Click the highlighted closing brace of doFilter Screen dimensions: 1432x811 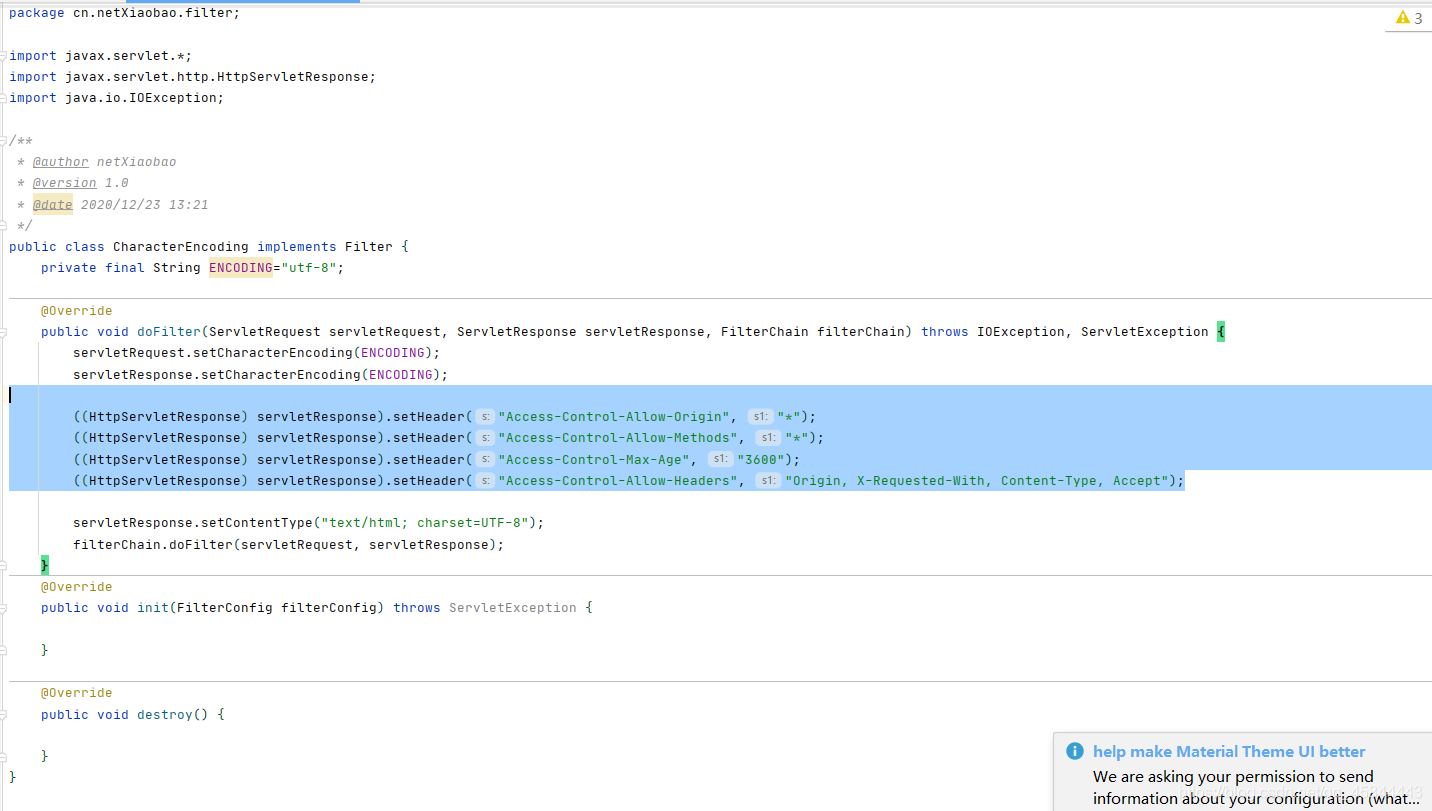[45, 565]
